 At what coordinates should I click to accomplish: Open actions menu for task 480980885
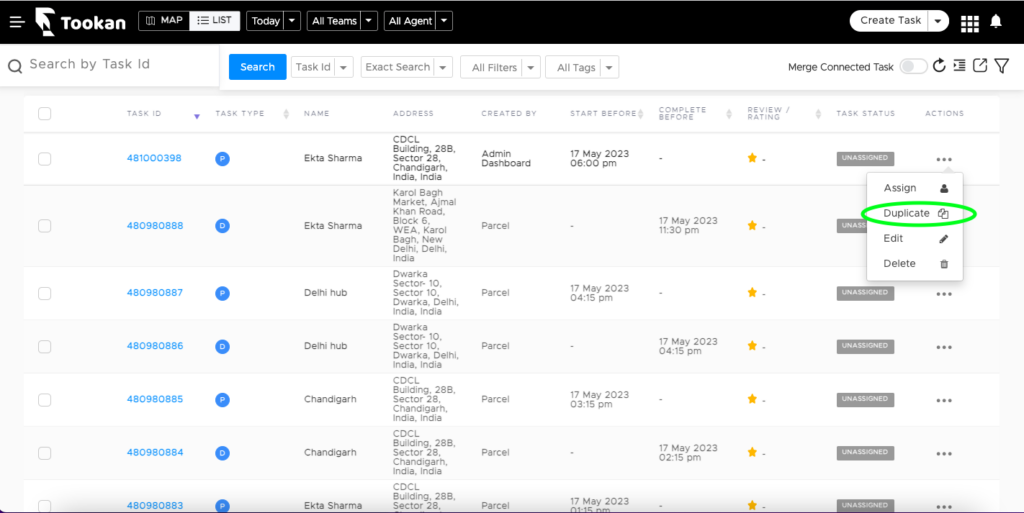click(944, 401)
